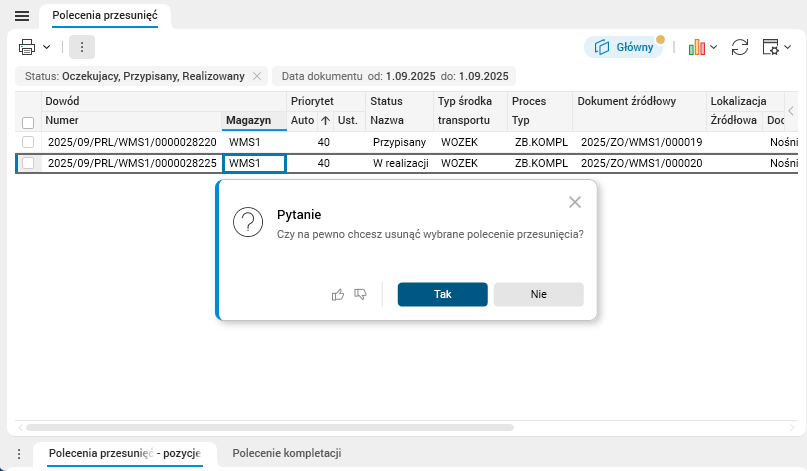Click the ZB.KOMPL cell in first row

(x=541, y=142)
